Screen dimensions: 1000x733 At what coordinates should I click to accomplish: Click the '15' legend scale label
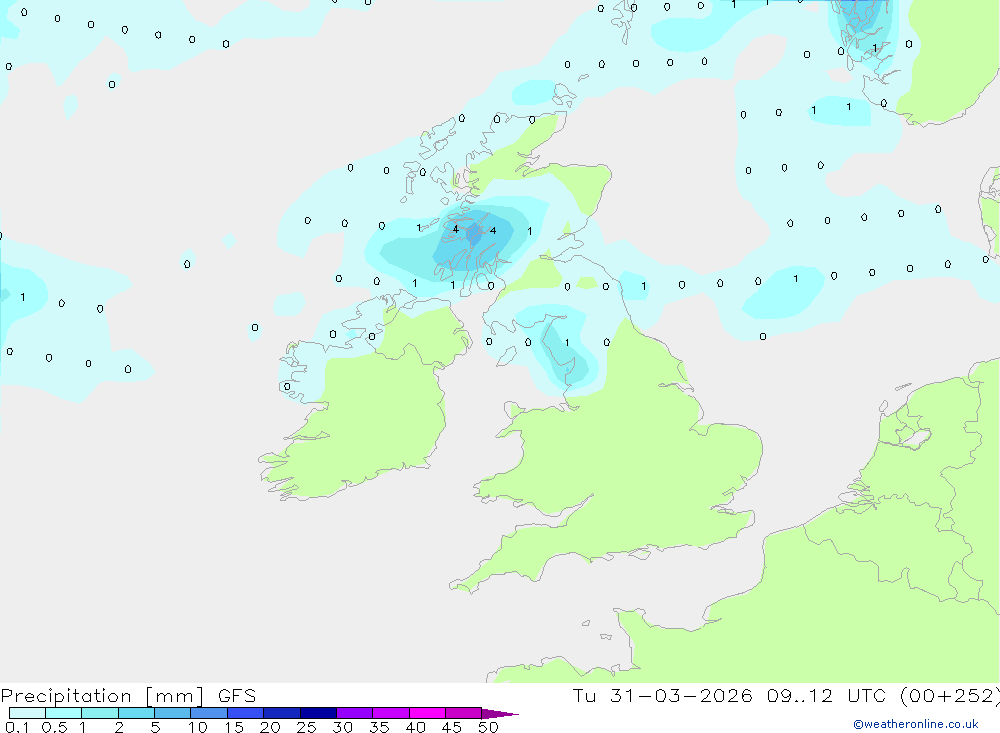coord(233,727)
